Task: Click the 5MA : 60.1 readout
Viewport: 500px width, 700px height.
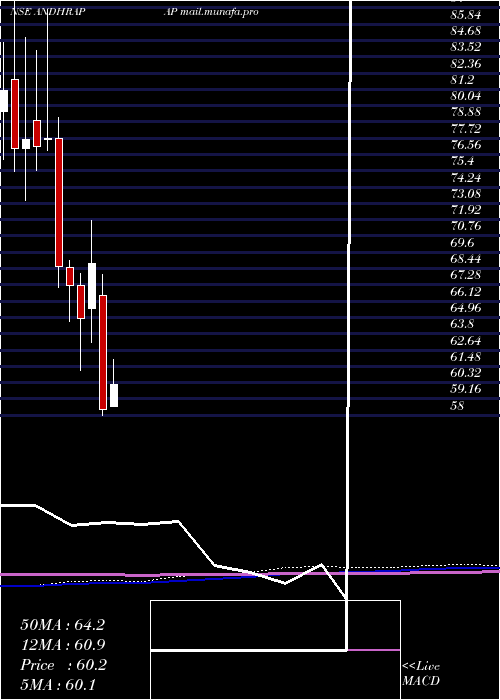Action: 58,685
